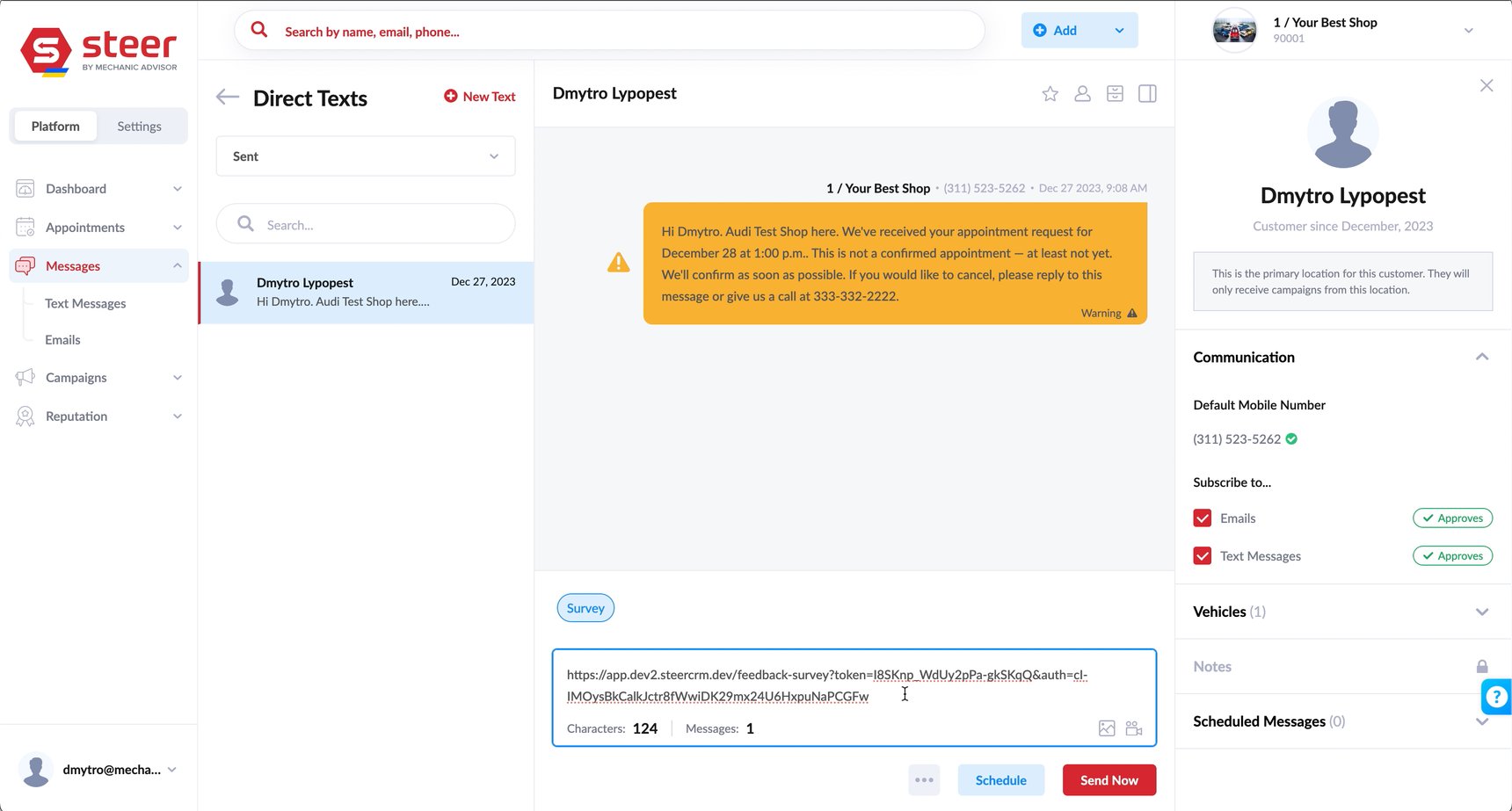Open the customer profile icon in conversation header
Screen dimensions: 1512x811
[1082, 93]
